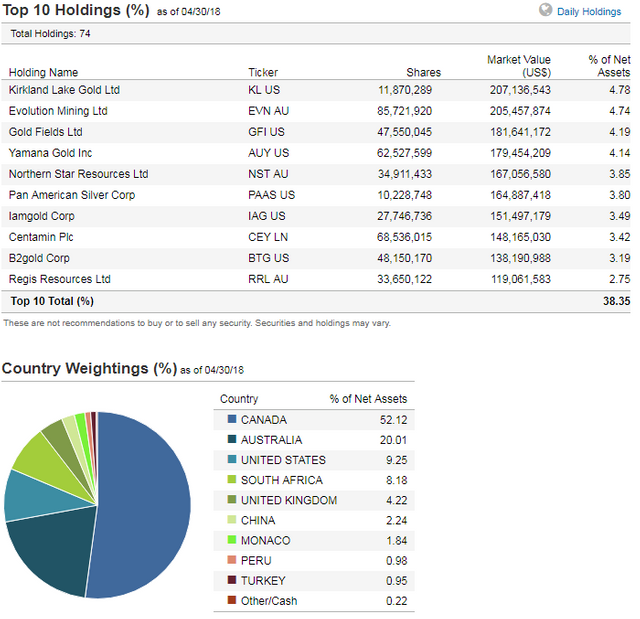Click the Holding Name column header
Screen dimensions: 640x619
point(43,72)
